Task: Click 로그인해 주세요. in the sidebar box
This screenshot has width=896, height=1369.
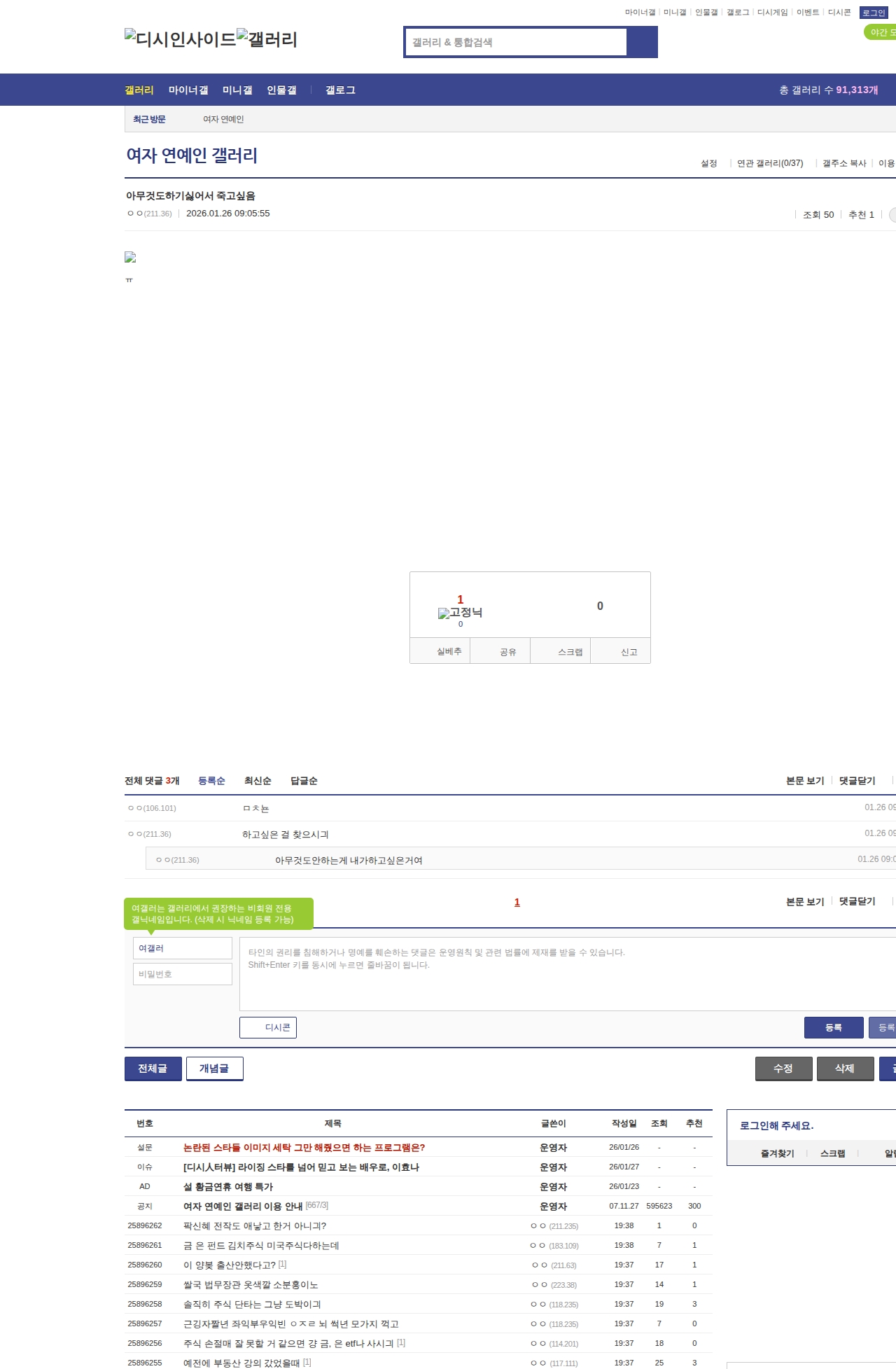Action: [777, 1126]
